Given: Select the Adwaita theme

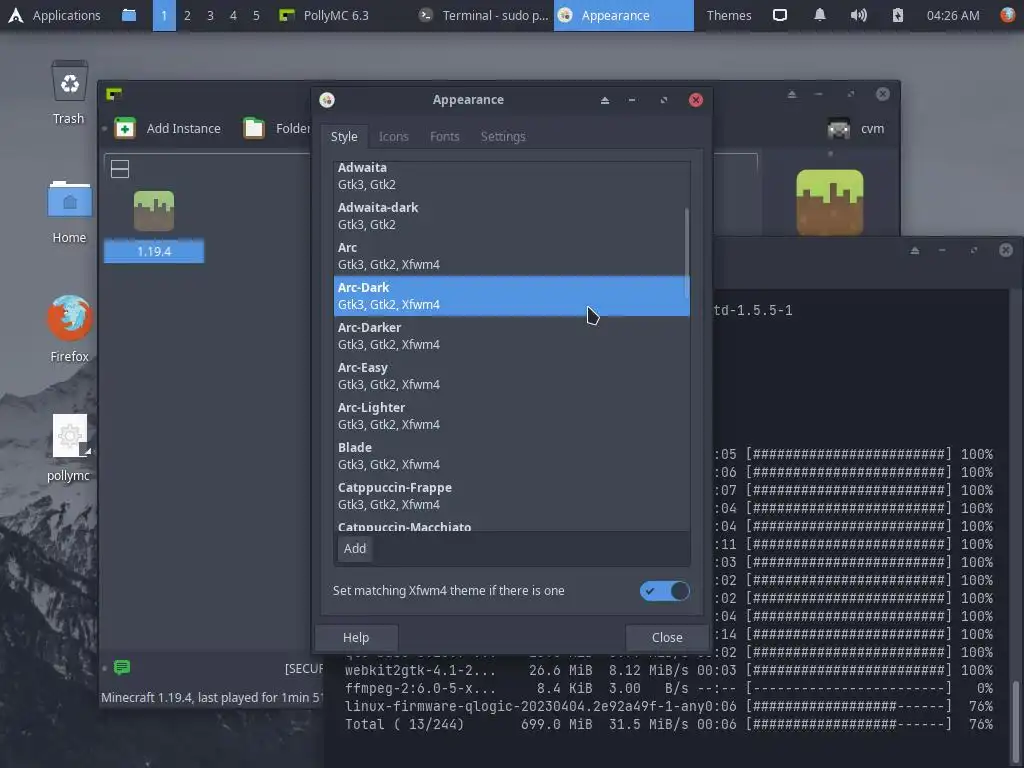Looking at the screenshot, I should pos(511,176).
